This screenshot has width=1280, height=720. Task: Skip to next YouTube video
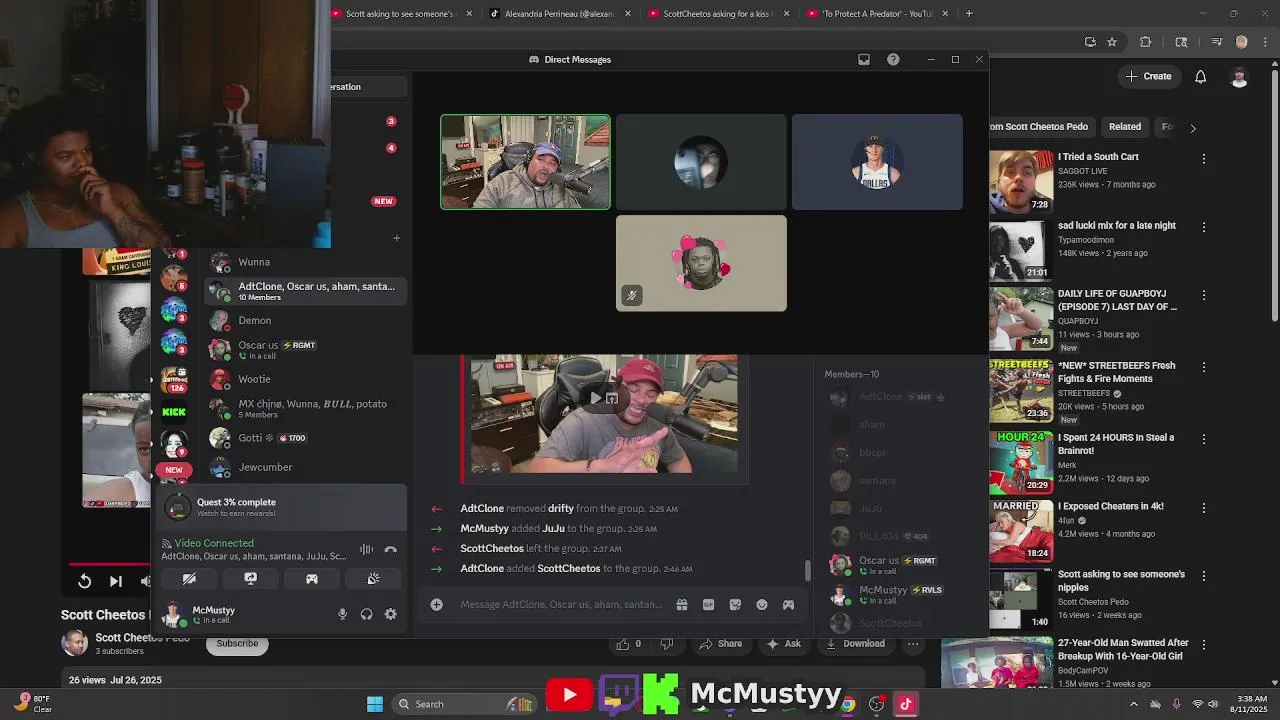pyautogui.click(x=116, y=581)
